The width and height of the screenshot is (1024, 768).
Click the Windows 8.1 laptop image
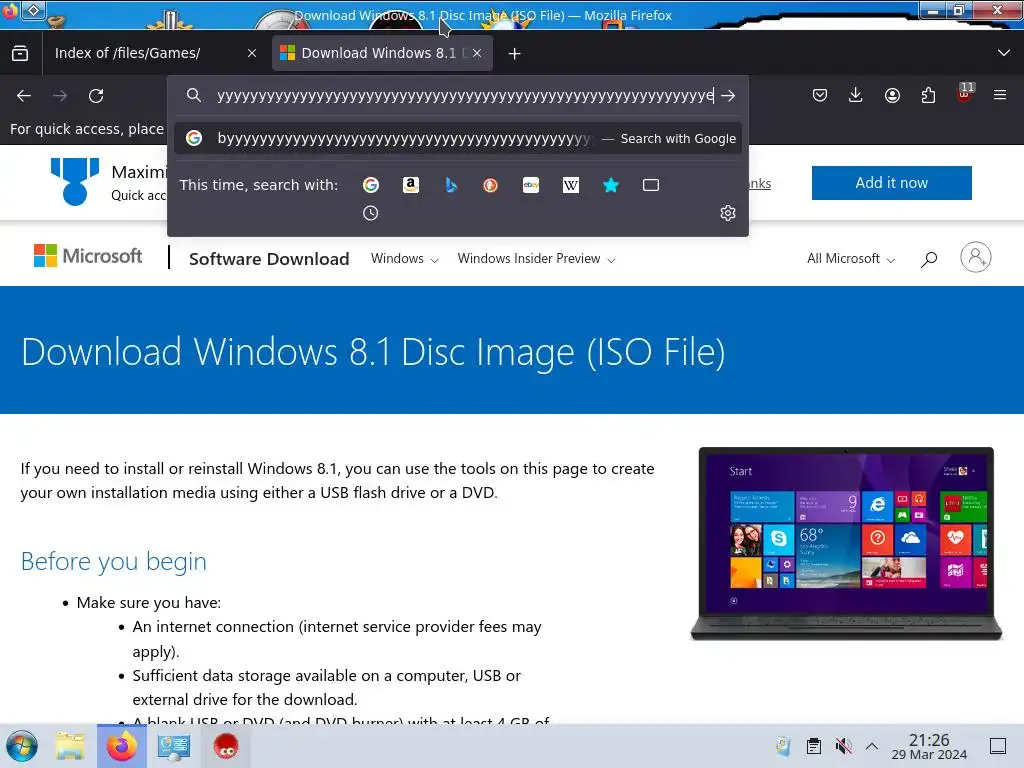(846, 543)
